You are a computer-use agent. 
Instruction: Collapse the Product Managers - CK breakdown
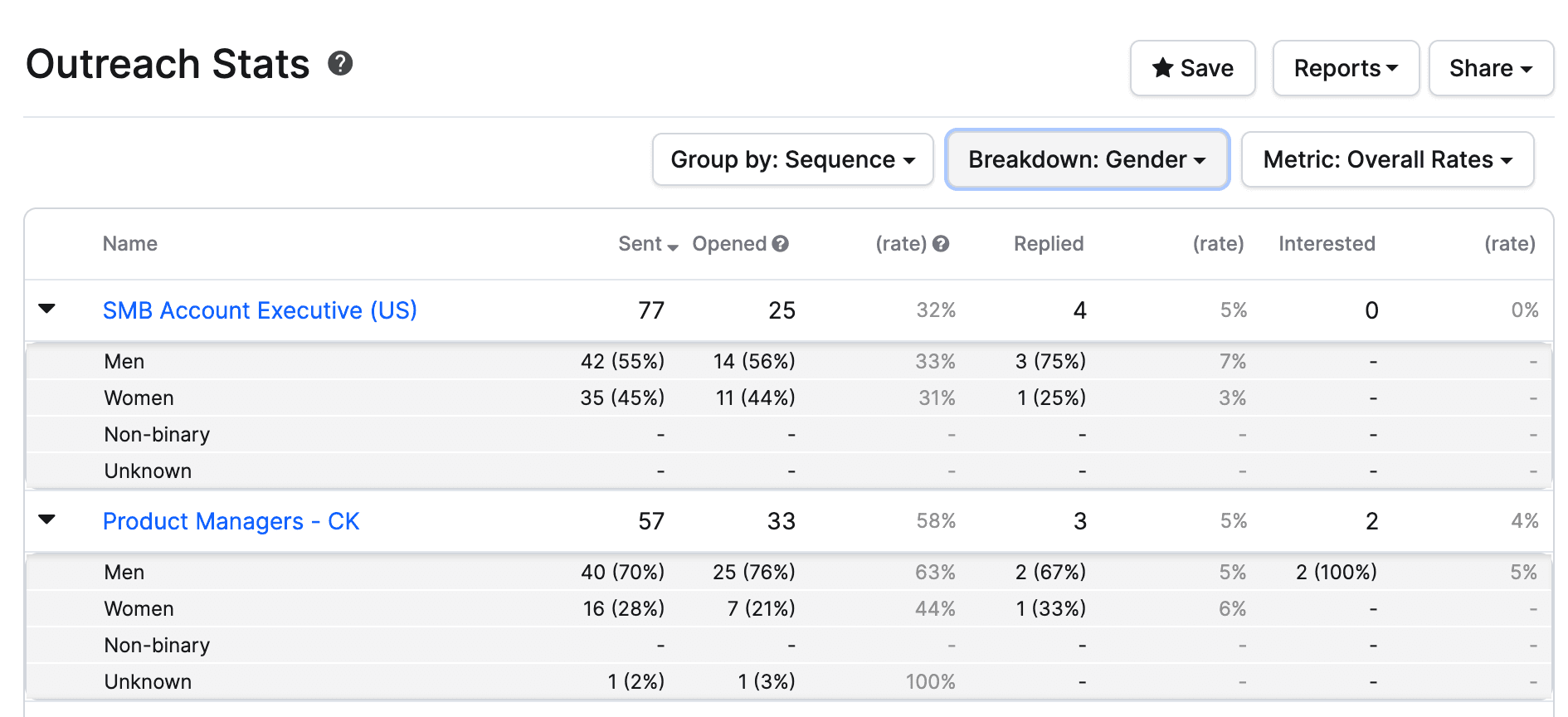47,519
